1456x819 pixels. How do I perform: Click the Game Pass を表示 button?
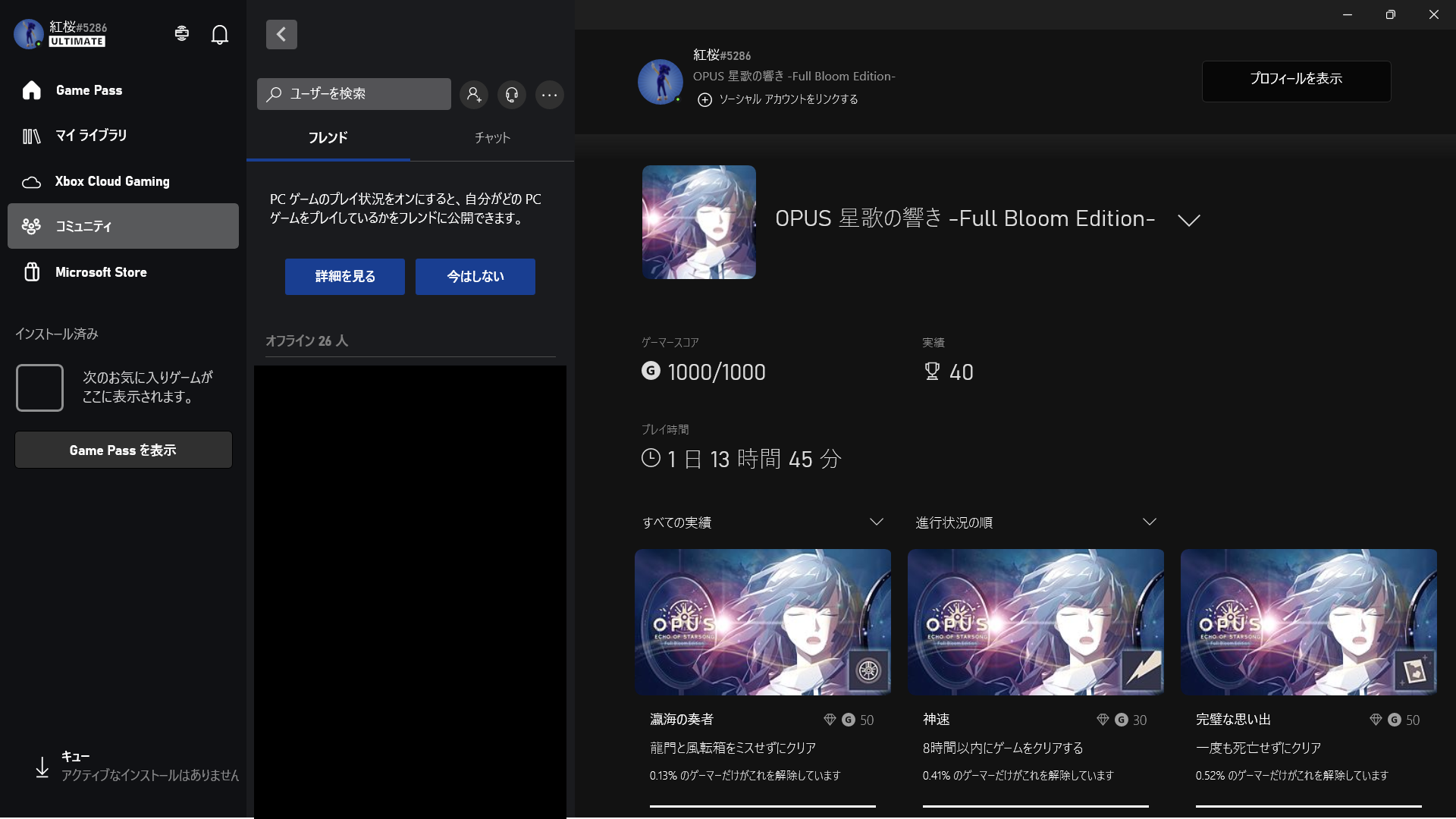click(x=124, y=450)
